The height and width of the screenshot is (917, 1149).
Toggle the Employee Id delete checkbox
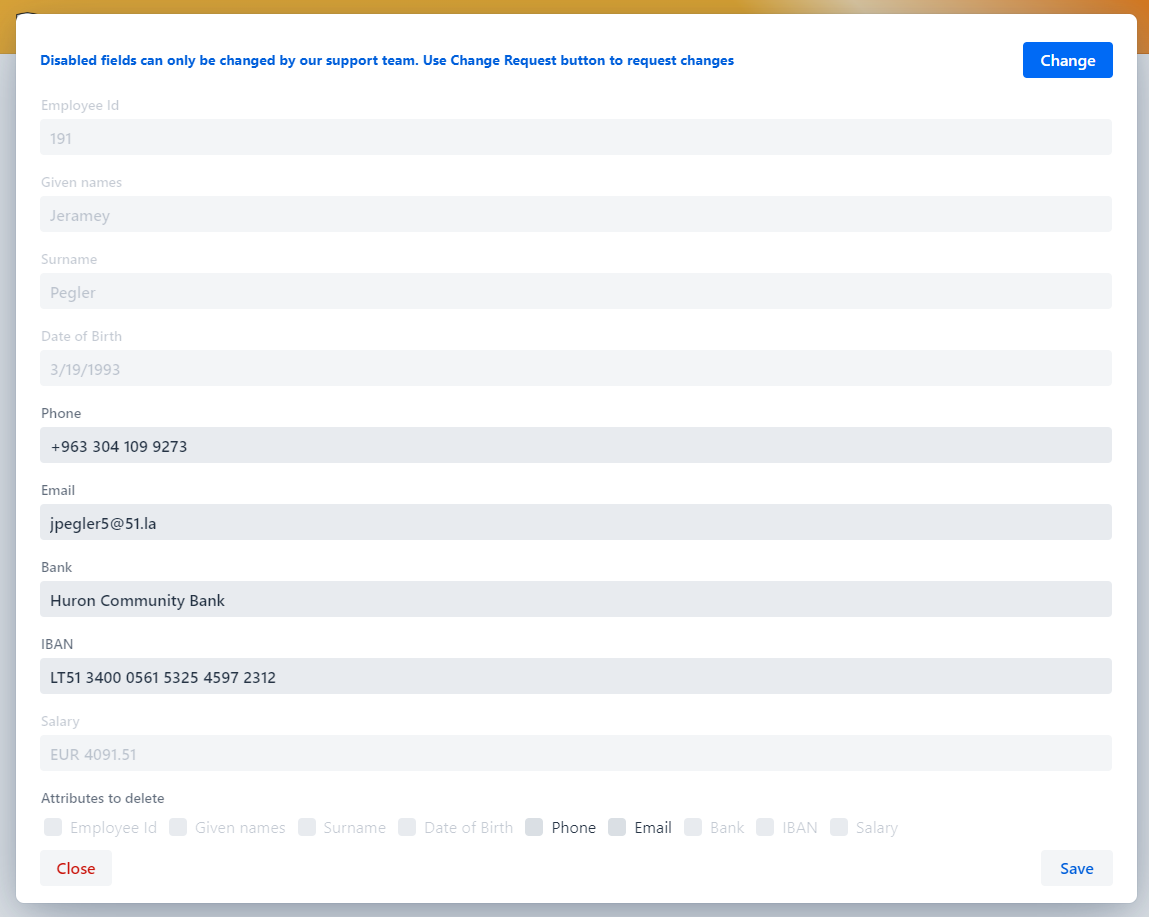click(53, 827)
